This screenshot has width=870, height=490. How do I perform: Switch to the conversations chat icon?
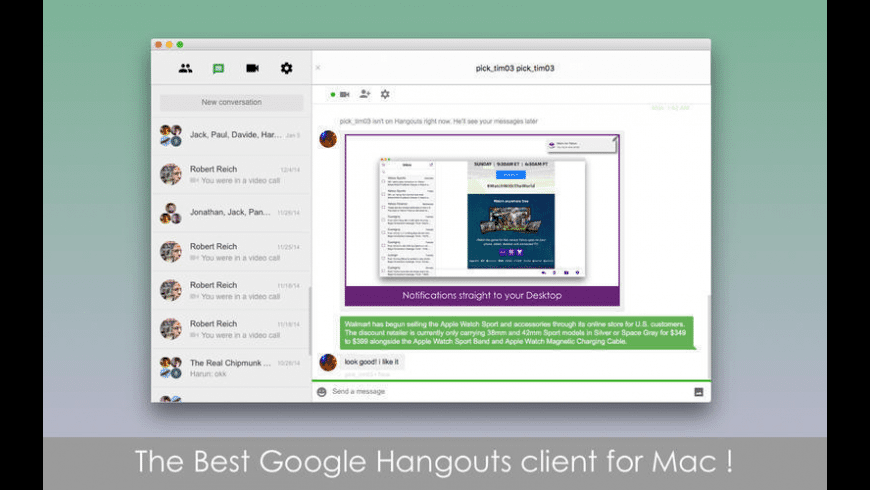[219, 68]
